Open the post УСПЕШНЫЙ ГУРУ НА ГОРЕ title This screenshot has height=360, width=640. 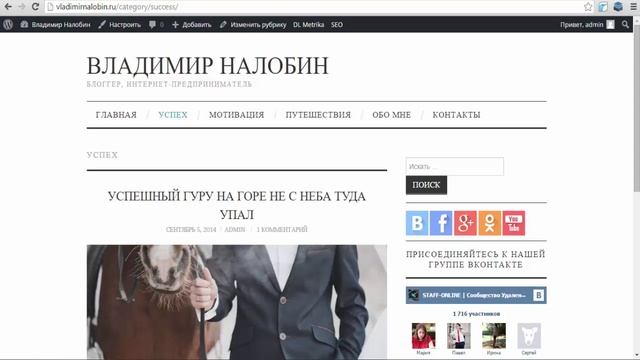click(237, 205)
